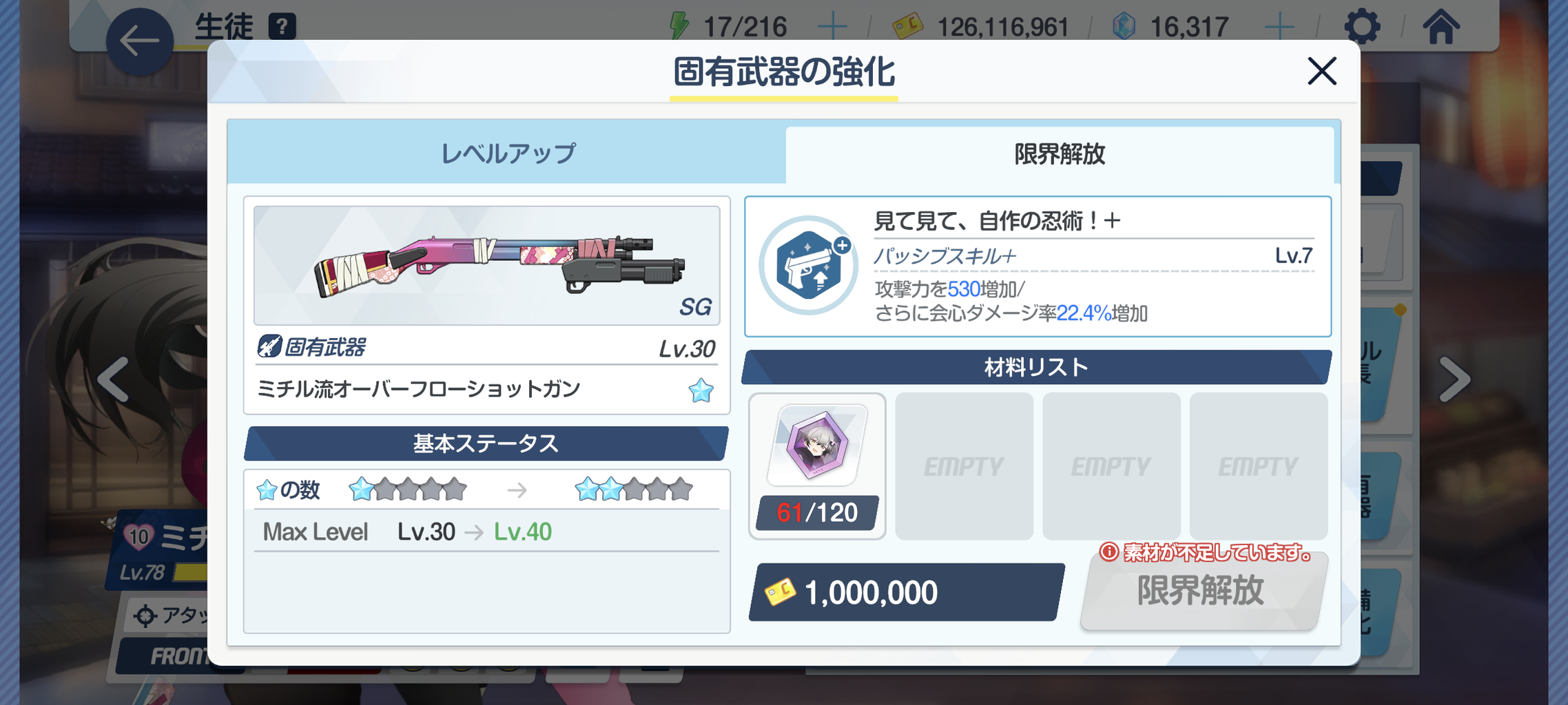Select the character shard material 61/120
The image size is (1568, 705).
coord(817,466)
